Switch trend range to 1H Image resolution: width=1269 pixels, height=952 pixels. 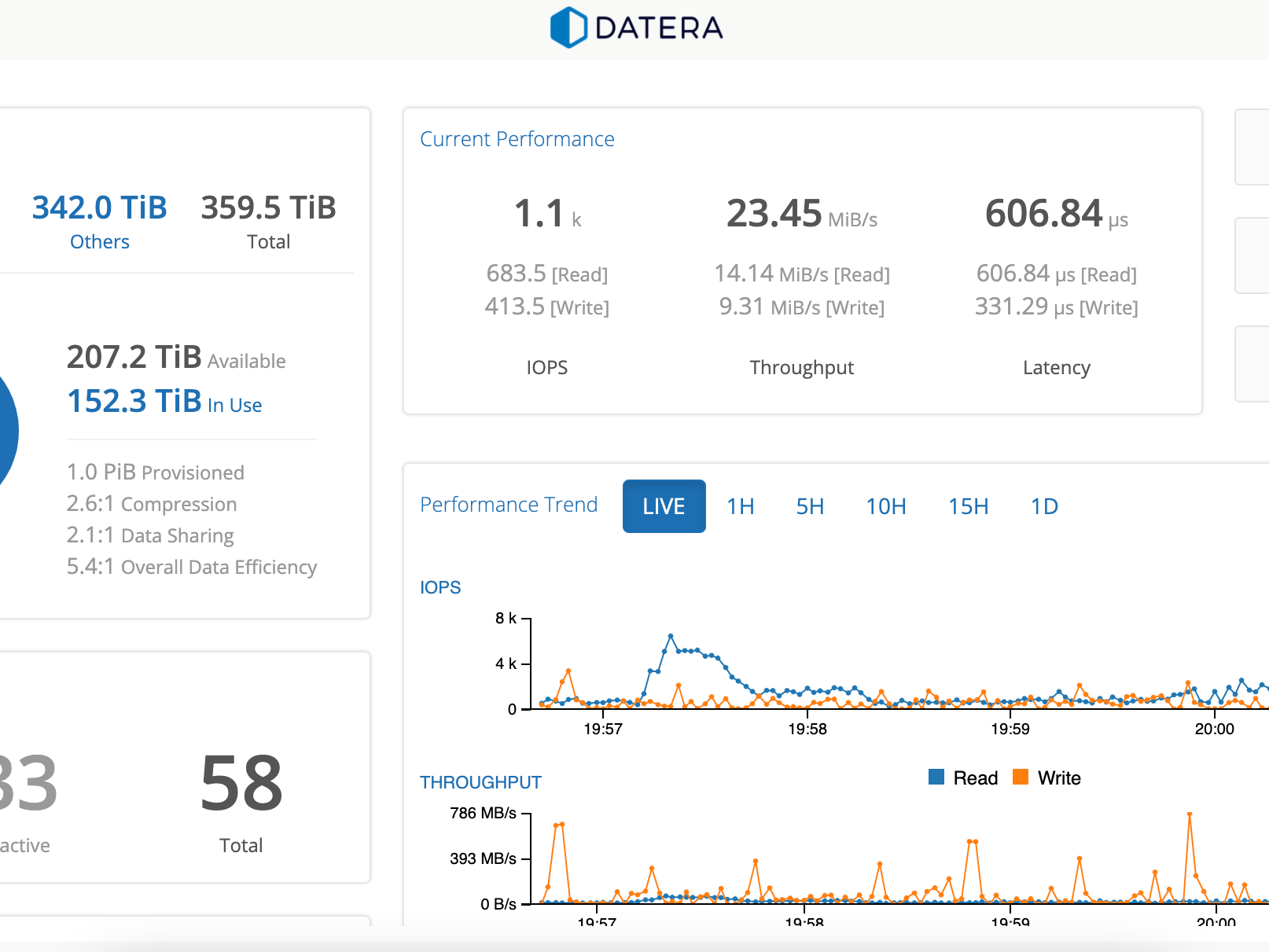click(x=741, y=506)
